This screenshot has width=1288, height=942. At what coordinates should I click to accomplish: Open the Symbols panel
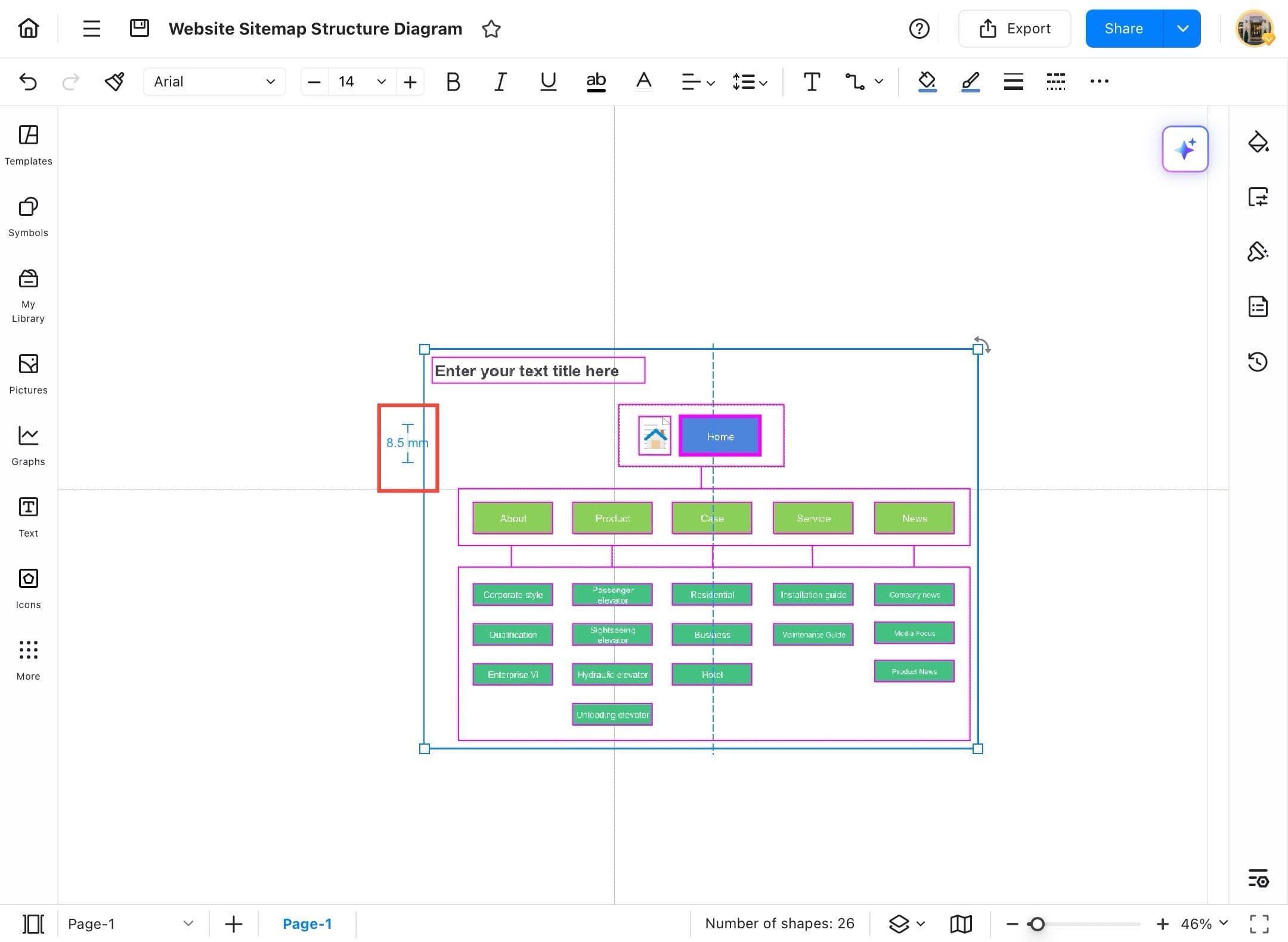pyautogui.click(x=28, y=216)
